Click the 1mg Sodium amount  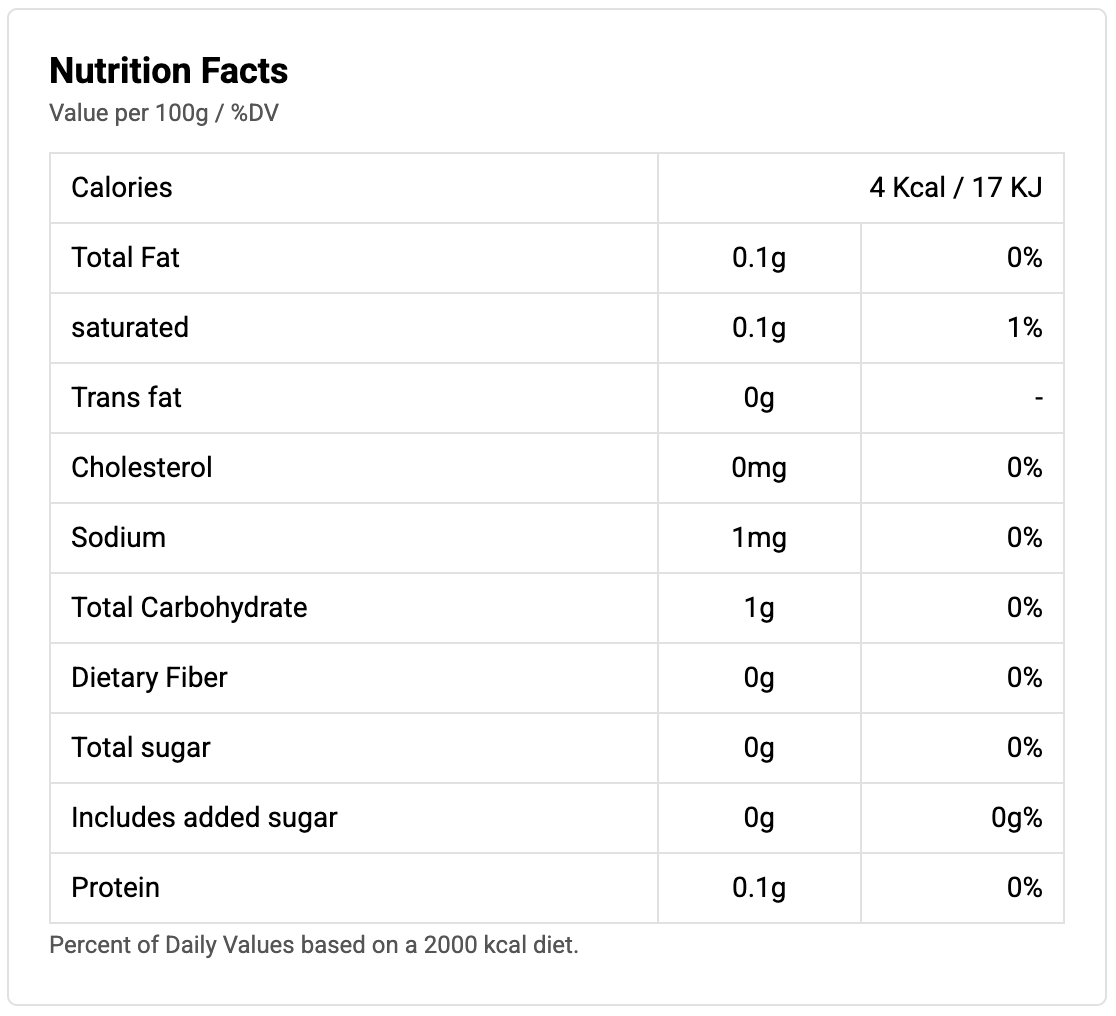coord(759,538)
